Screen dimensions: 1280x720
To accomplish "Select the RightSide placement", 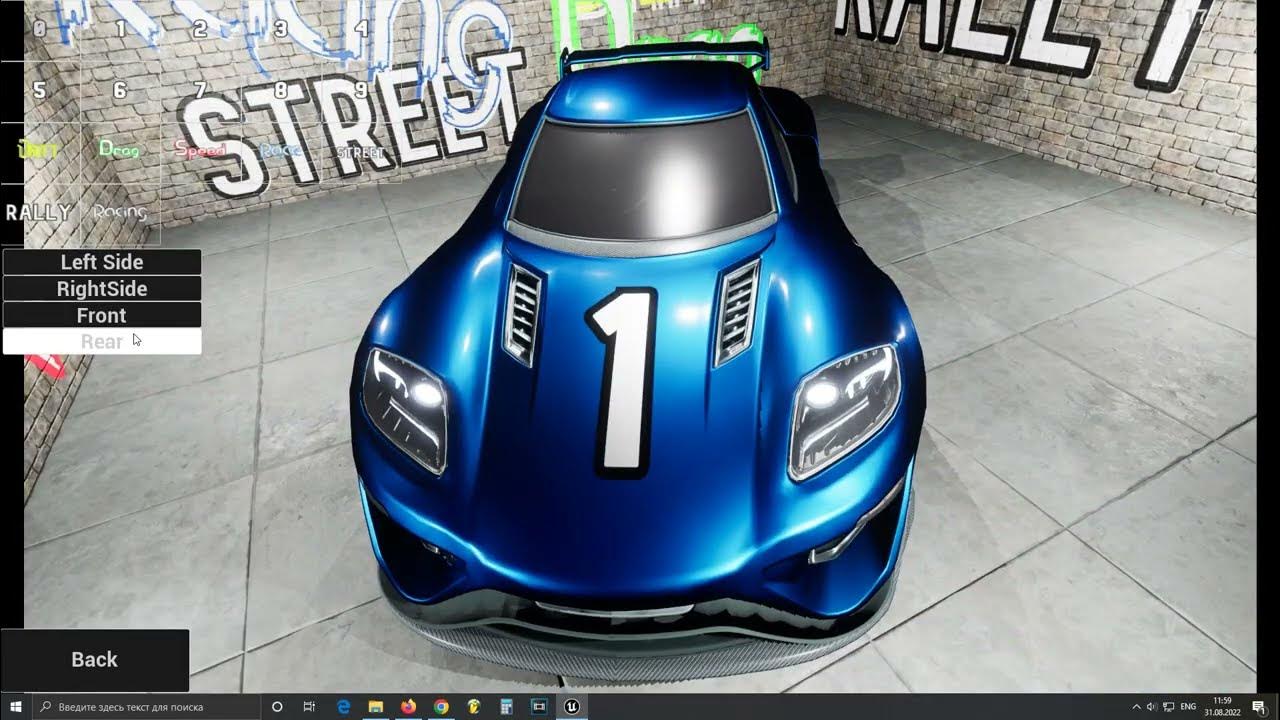I will 102,289.
